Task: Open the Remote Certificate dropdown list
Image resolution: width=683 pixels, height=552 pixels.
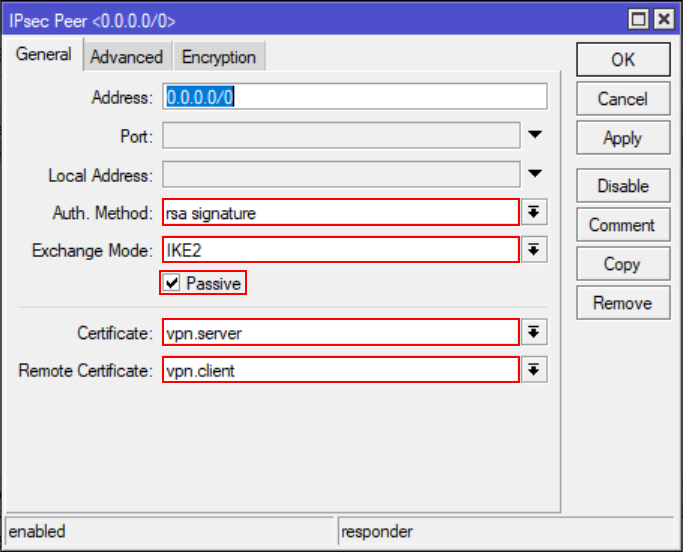Action: point(535,371)
